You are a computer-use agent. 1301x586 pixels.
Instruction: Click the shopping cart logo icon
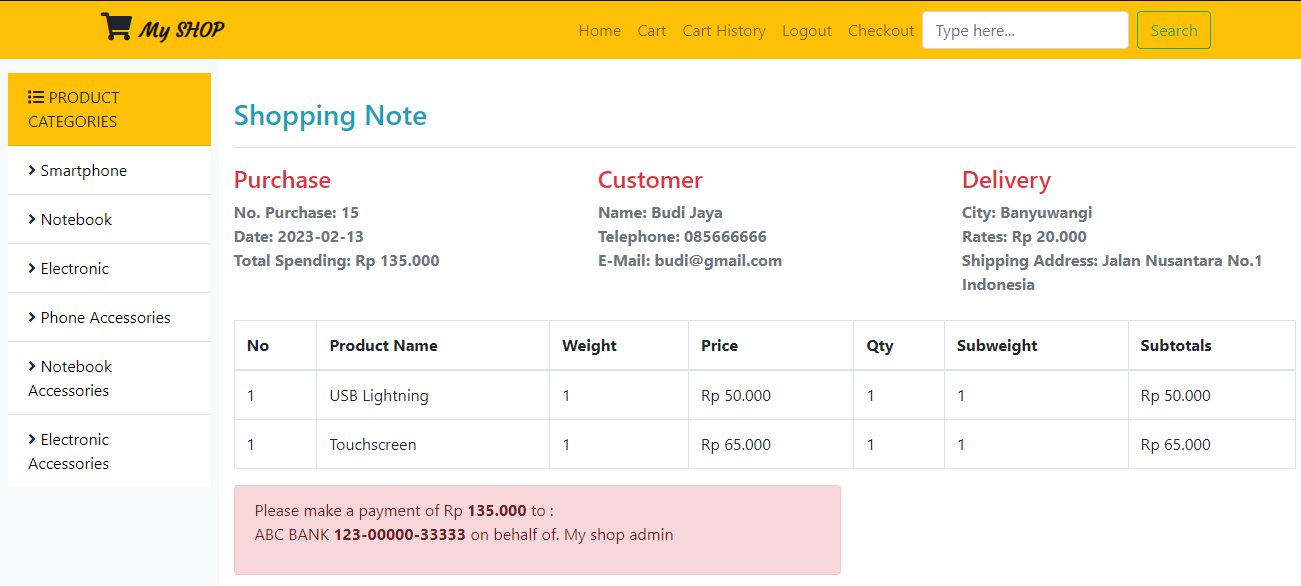[116, 27]
